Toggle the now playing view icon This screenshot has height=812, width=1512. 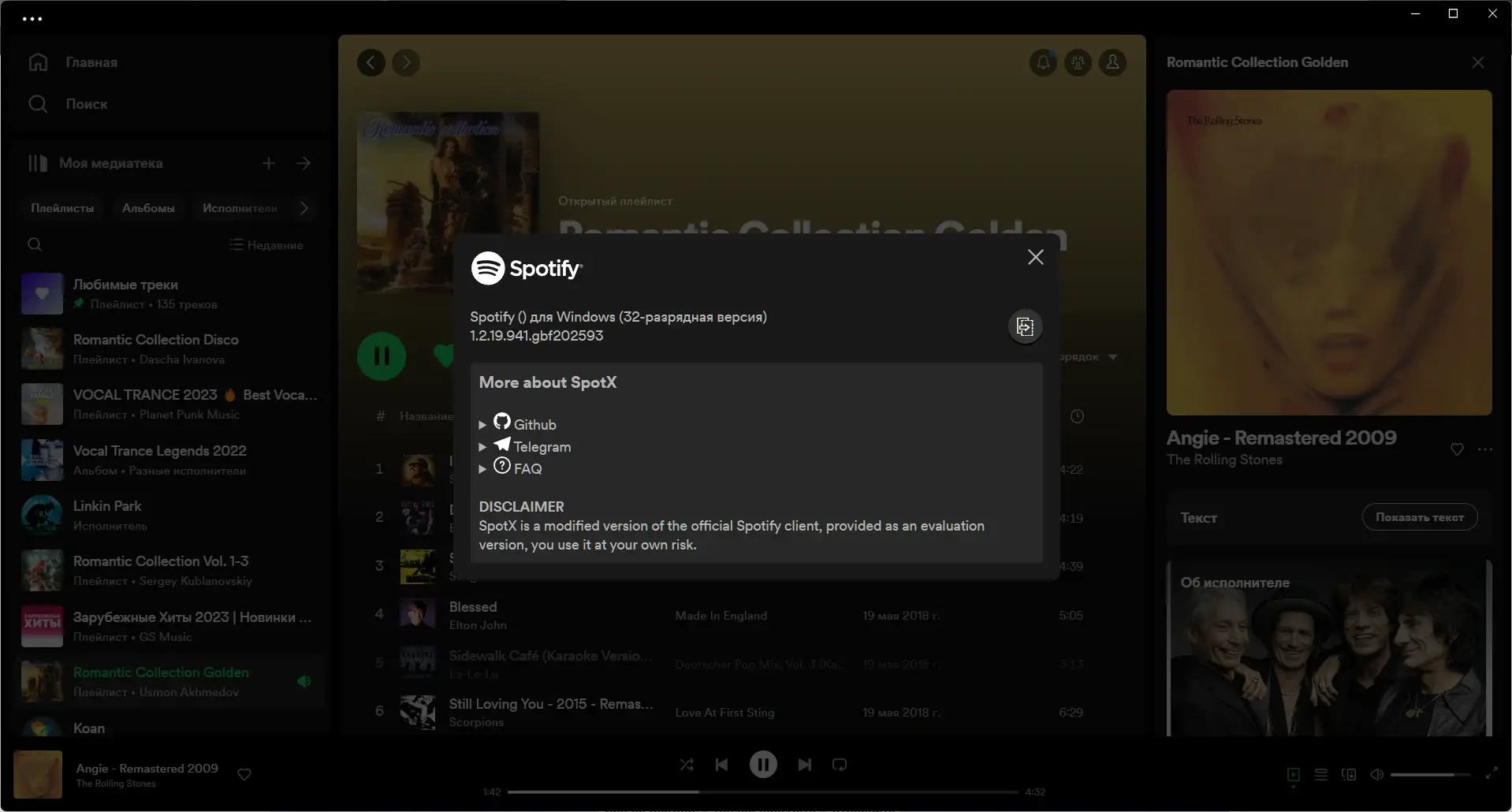[x=1293, y=775]
